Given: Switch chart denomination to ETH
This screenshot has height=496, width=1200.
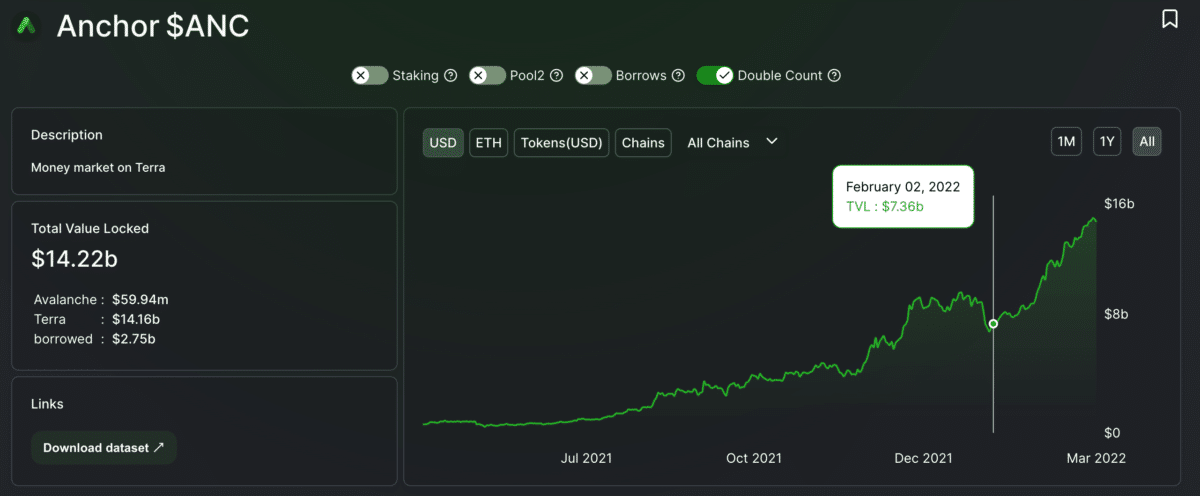Looking at the screenshot, I should pyautogui.click(x=488, y=142).
